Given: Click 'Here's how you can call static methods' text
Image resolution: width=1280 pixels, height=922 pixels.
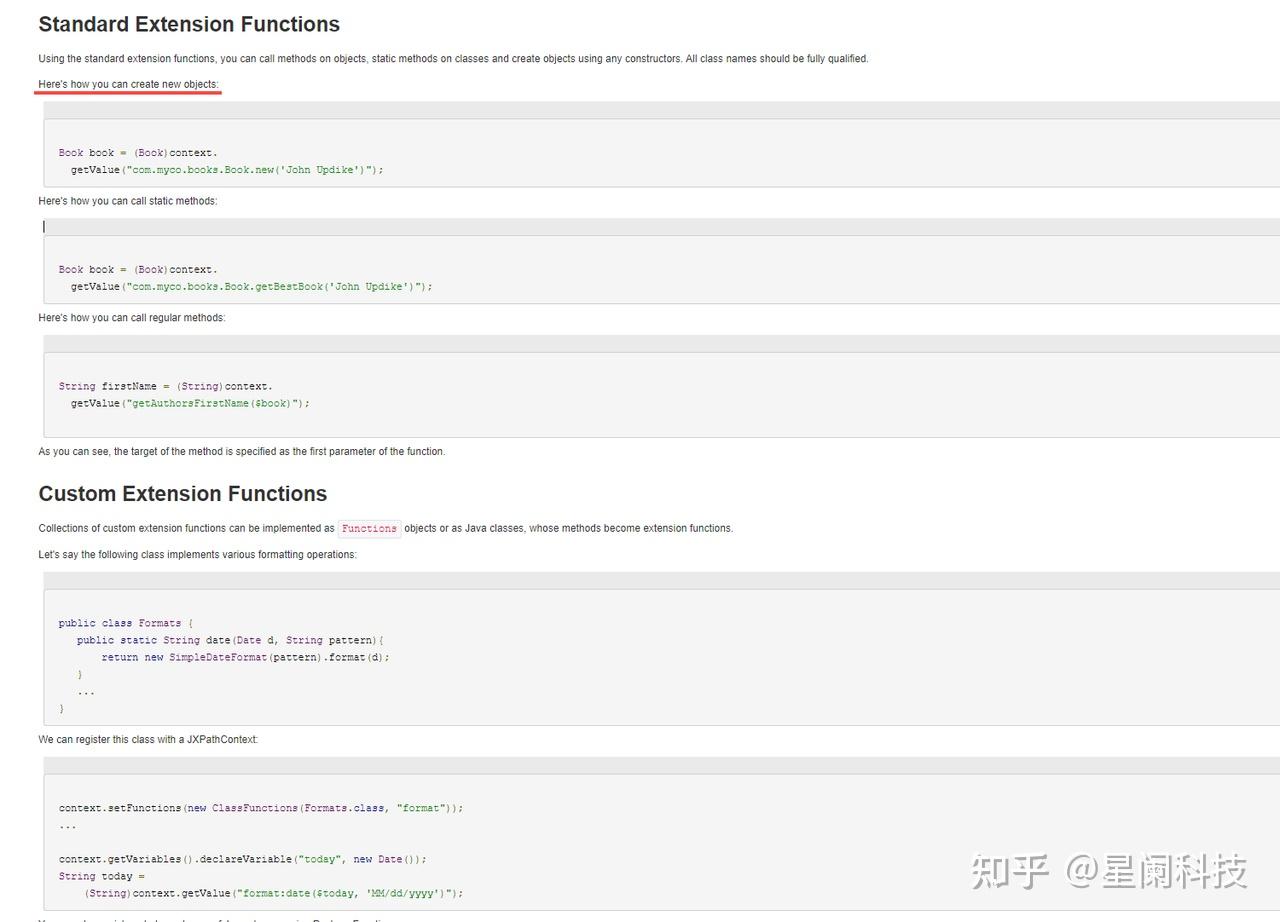Looking at the screenshot, I should tap(128, 200).
